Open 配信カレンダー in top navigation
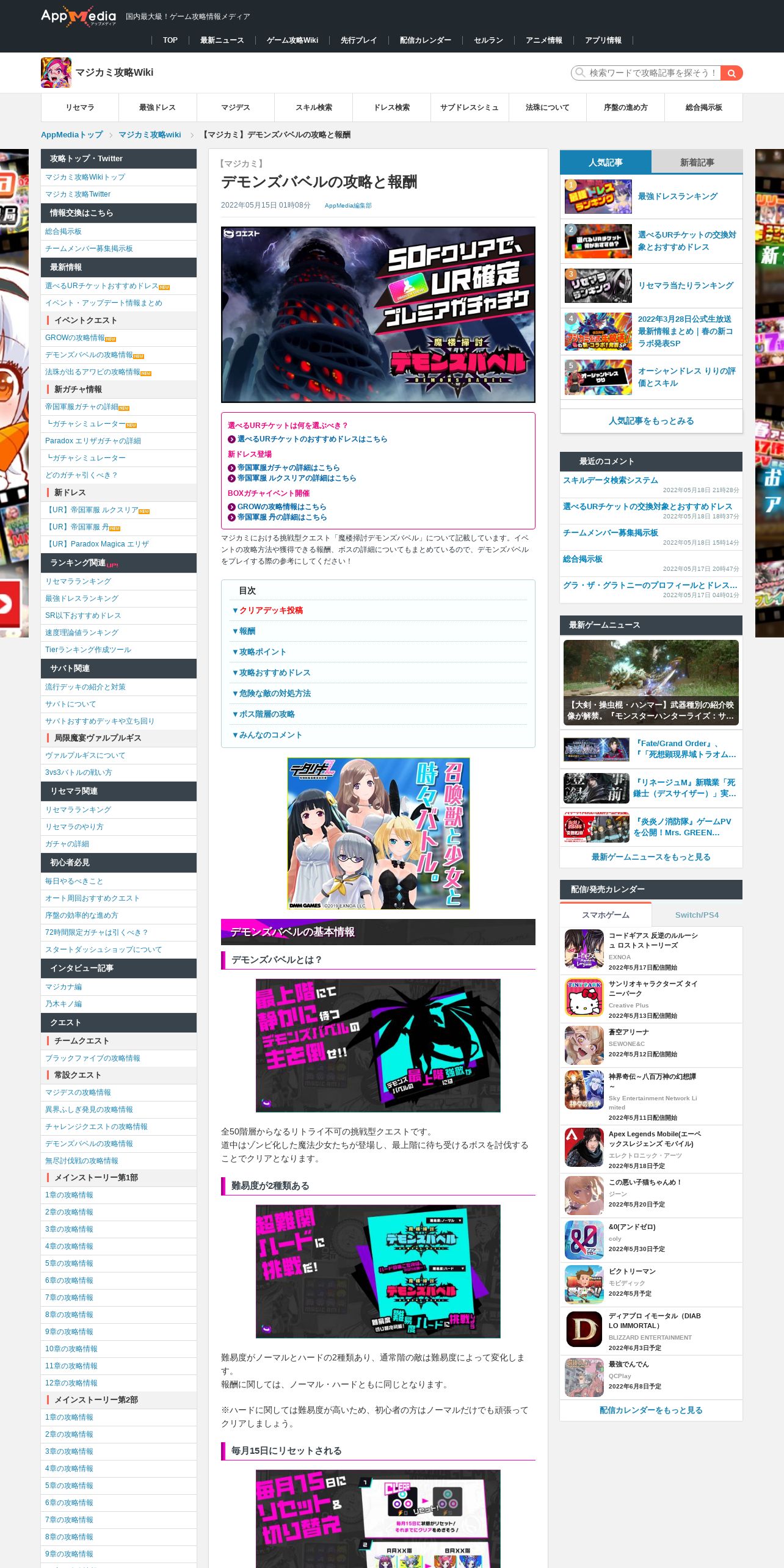Screen dimensions: 784x1568 pyautogui.click(x=426, y=40)
